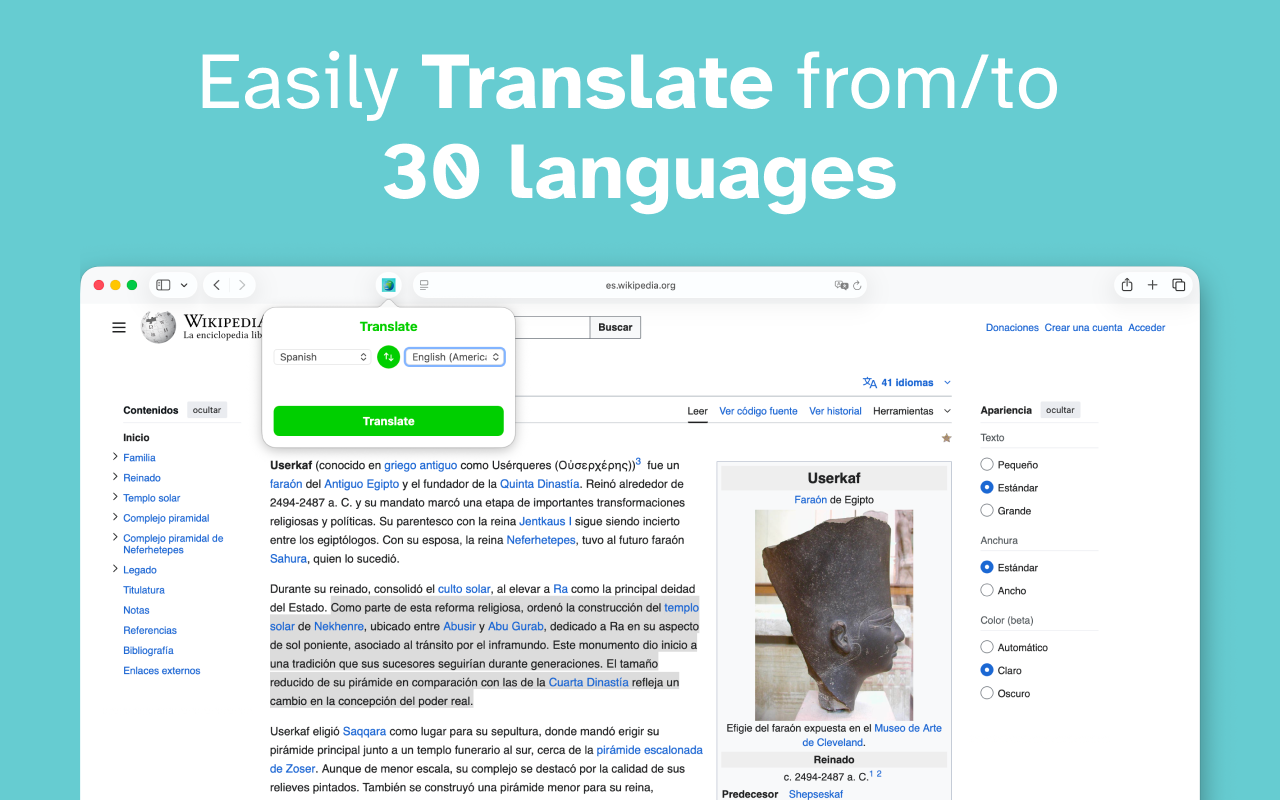1280x800 pixels.
Task: Show tab overview icon
Action: click(1178, 285)
